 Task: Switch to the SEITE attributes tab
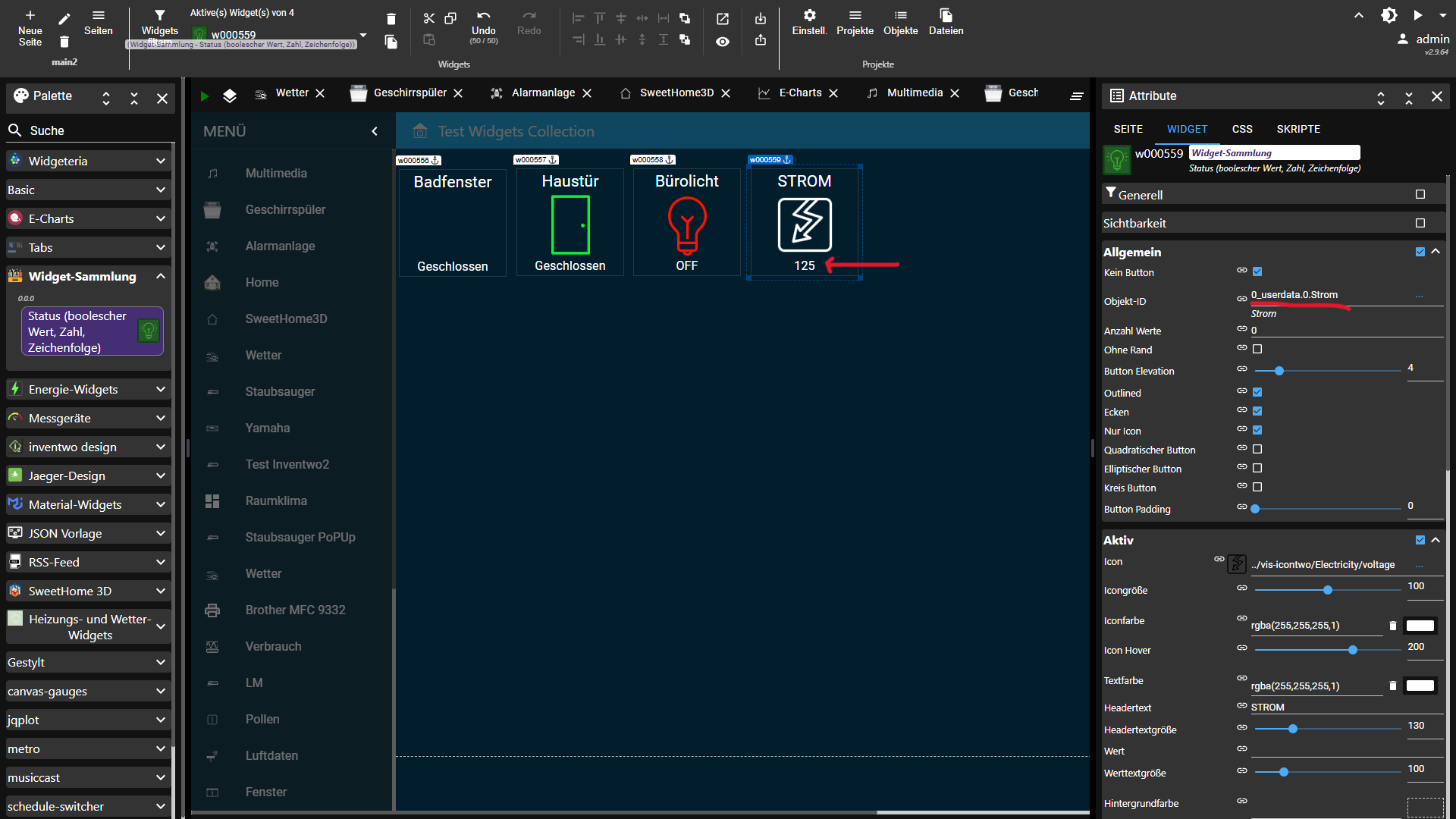pos(1128,129)
